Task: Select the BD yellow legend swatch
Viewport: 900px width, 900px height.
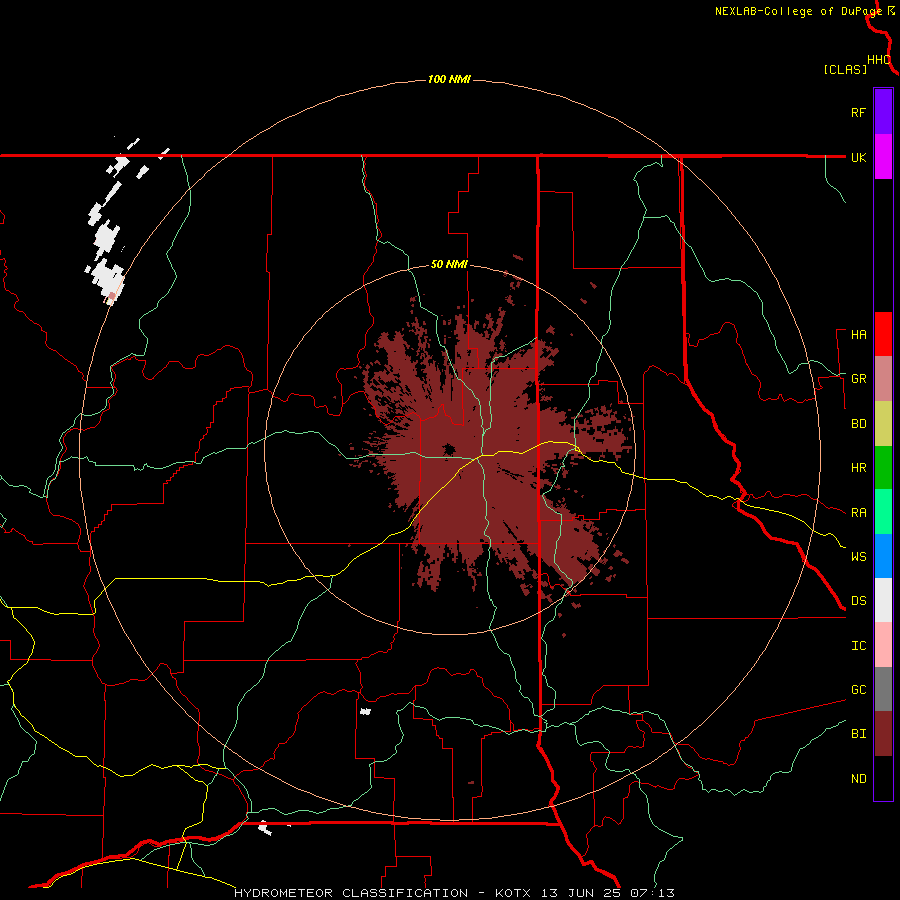Action: pos(883,424)
